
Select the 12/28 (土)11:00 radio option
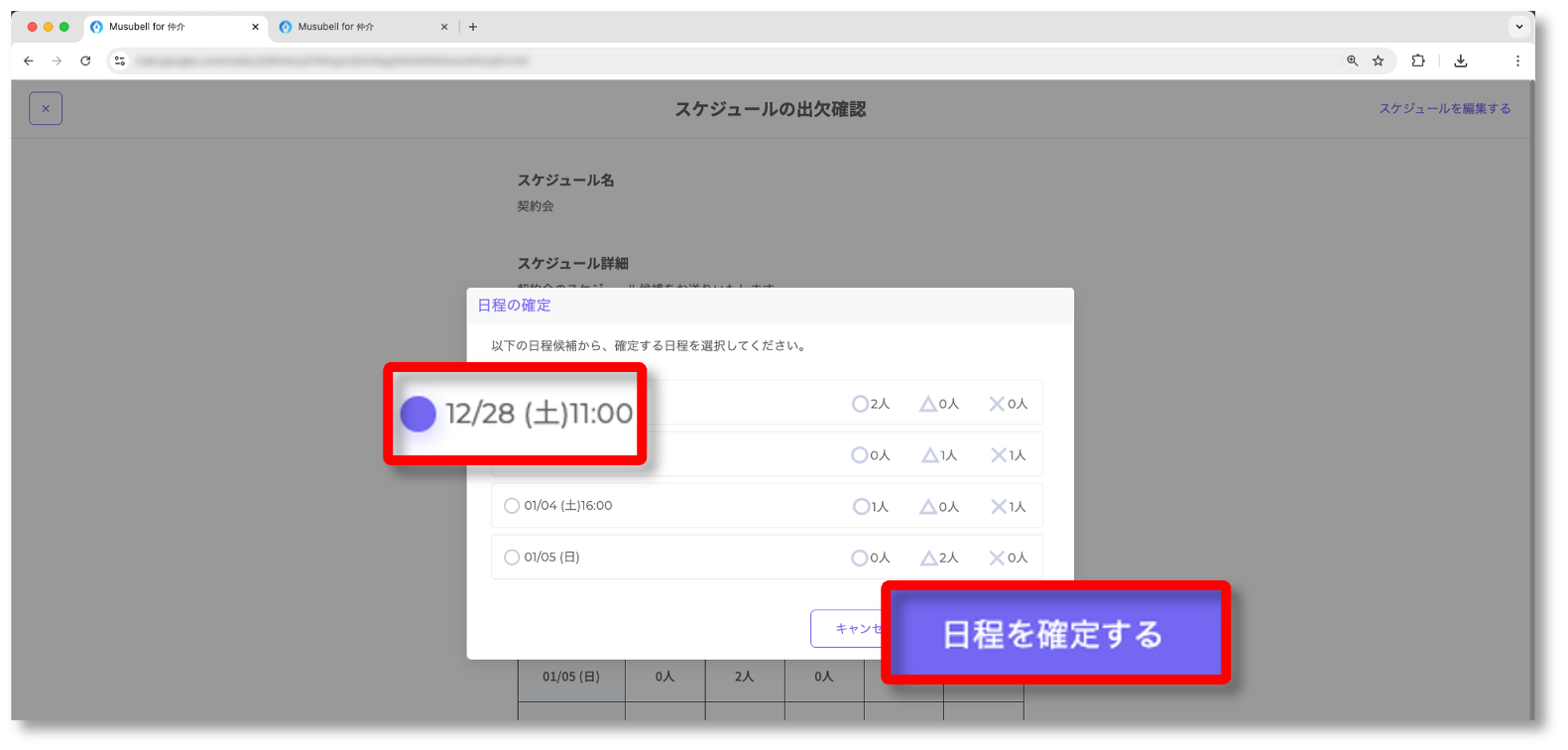tap(419, 414)
